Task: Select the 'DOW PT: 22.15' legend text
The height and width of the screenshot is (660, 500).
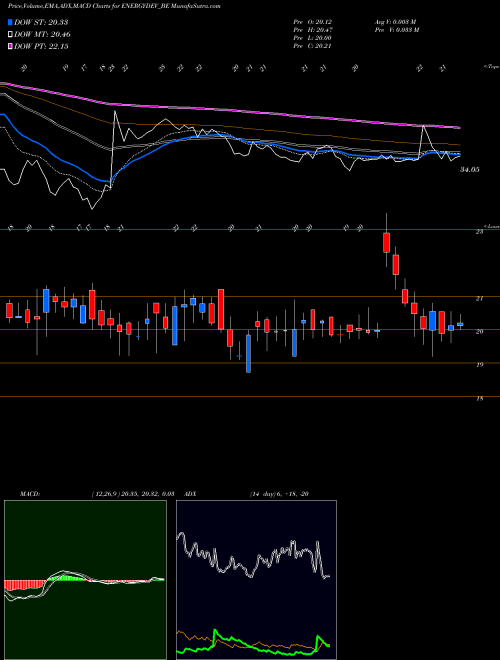Action: (x=42, y=46)
